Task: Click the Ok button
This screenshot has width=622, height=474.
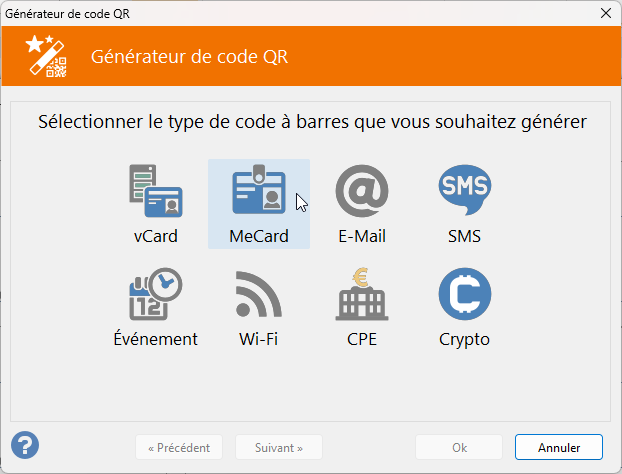Action: pyautogui.click(x=459, y=447)
